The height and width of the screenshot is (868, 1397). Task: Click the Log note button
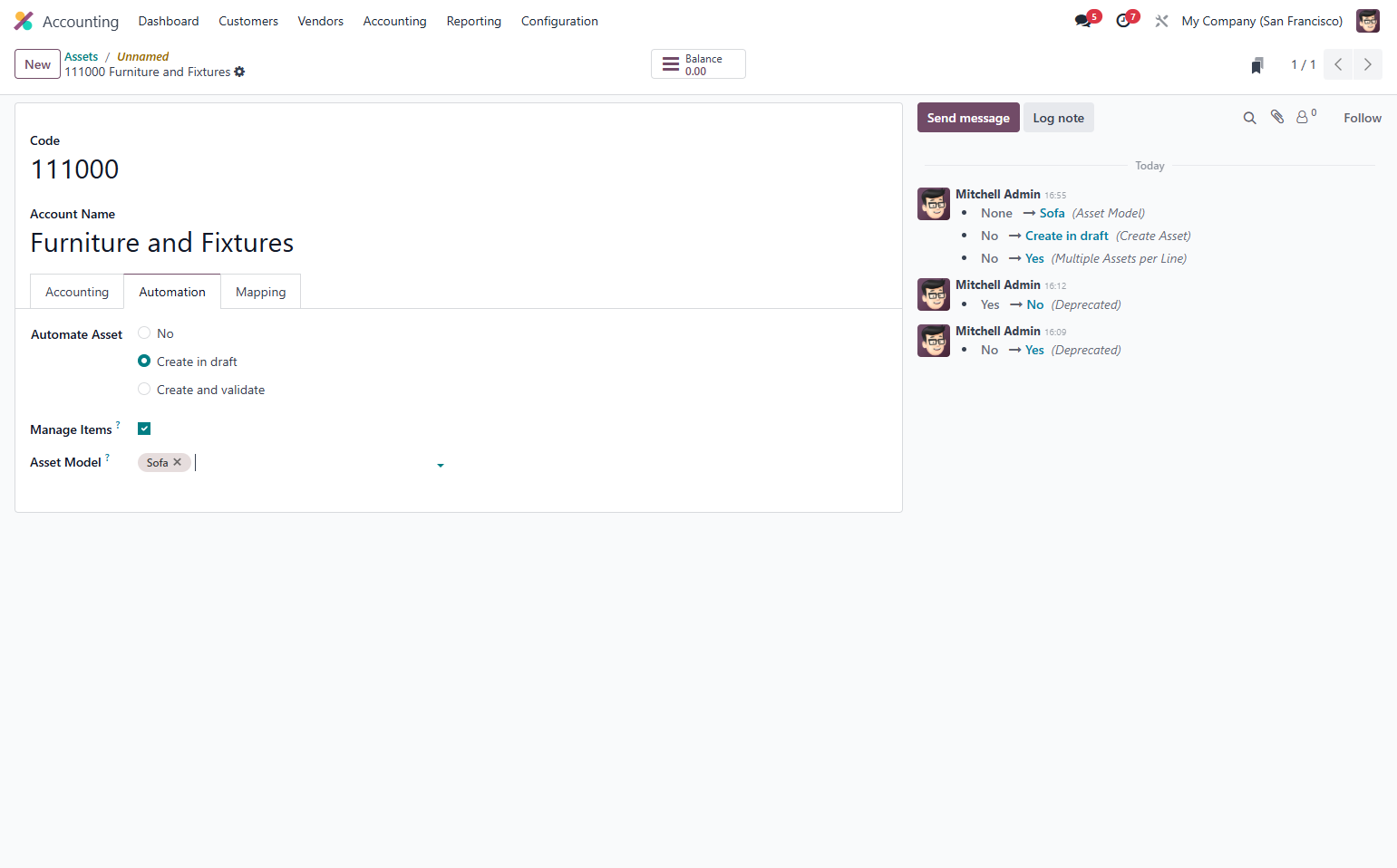[1058, 118]
